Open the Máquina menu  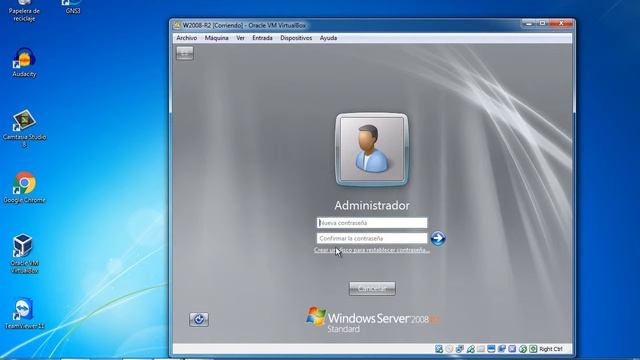(216, 38)
